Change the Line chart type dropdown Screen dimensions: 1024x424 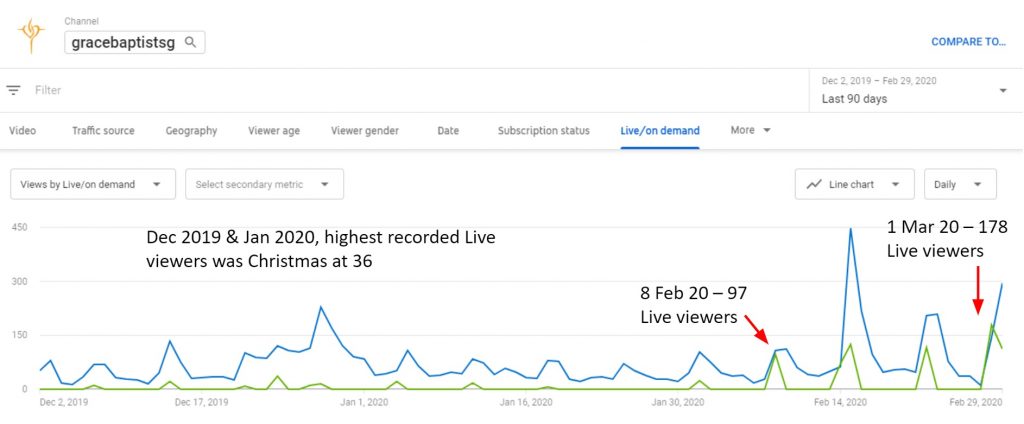(x=855, y=184)
